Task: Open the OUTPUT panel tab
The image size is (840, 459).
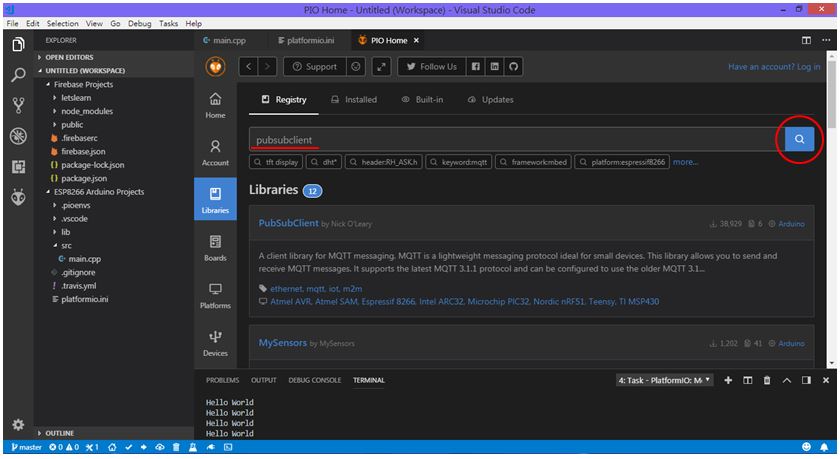Action: click(264, 380)
